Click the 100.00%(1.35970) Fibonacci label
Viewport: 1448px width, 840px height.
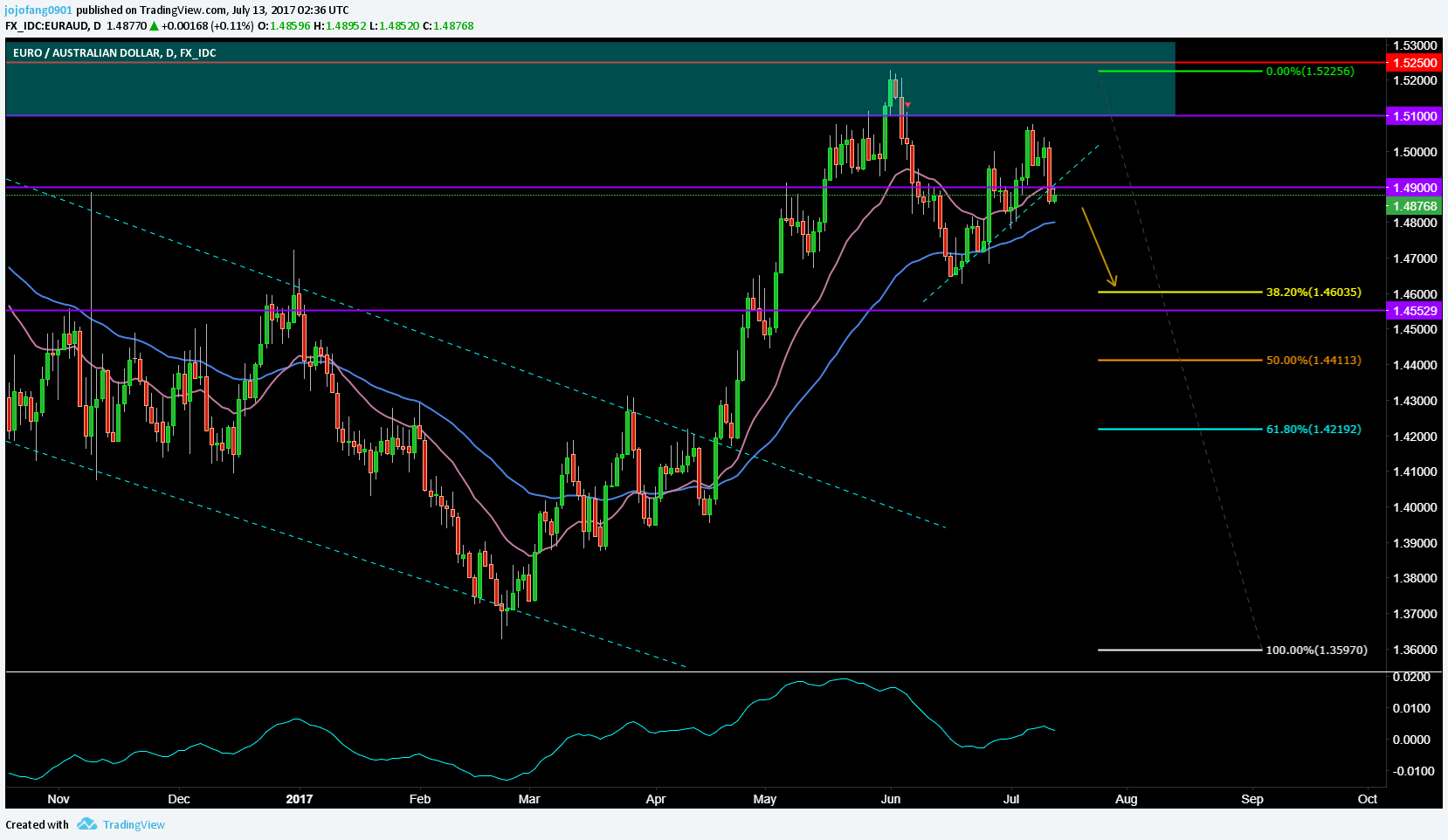click(x=1317, y=651)
